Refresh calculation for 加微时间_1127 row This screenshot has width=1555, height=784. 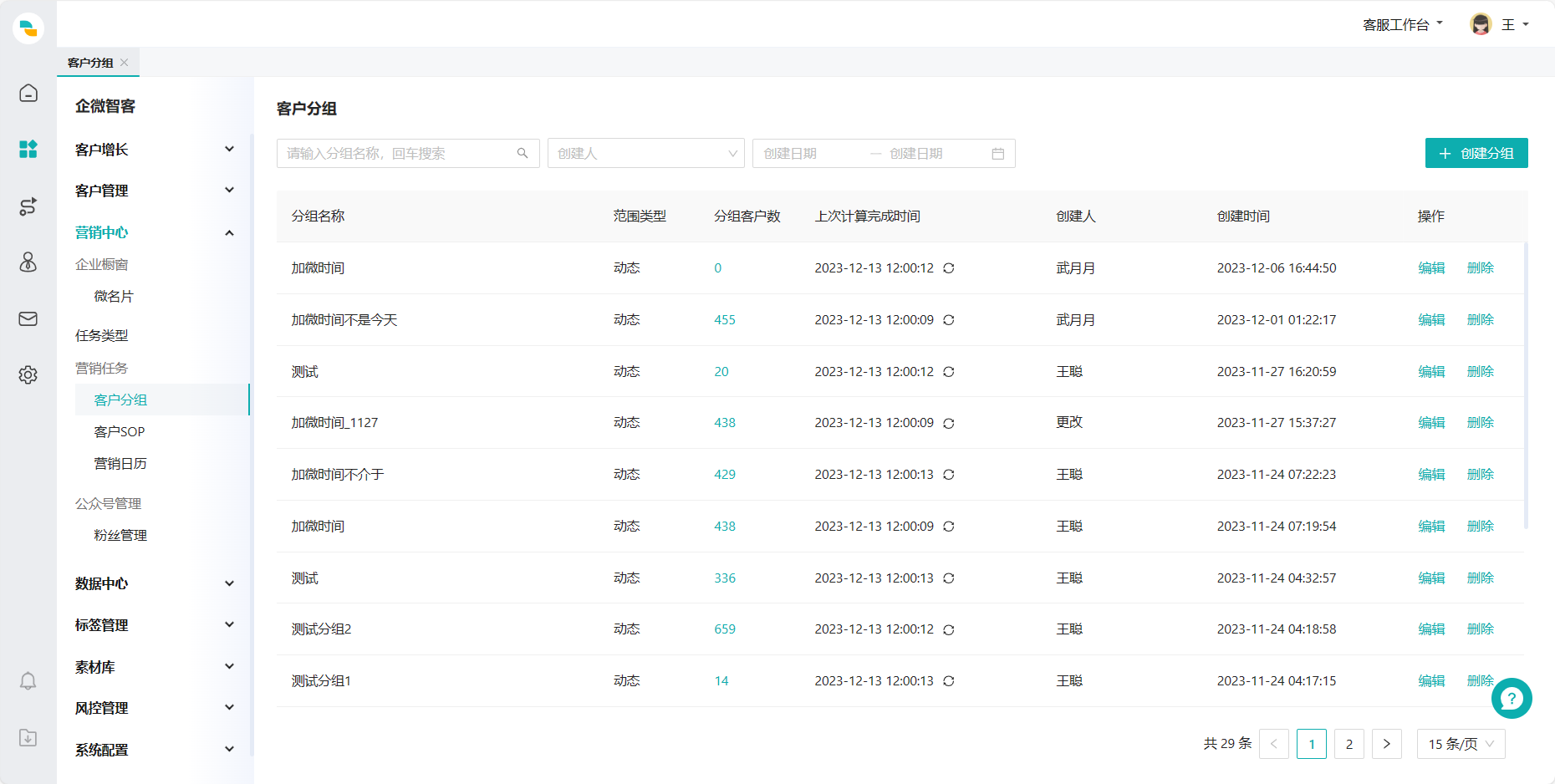tap(949, 424)
